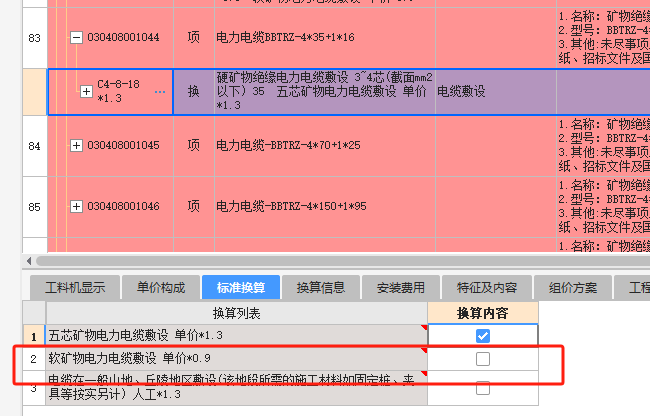650x416 pixels.
Task: Select row number 83
Action: coord(34,38)
